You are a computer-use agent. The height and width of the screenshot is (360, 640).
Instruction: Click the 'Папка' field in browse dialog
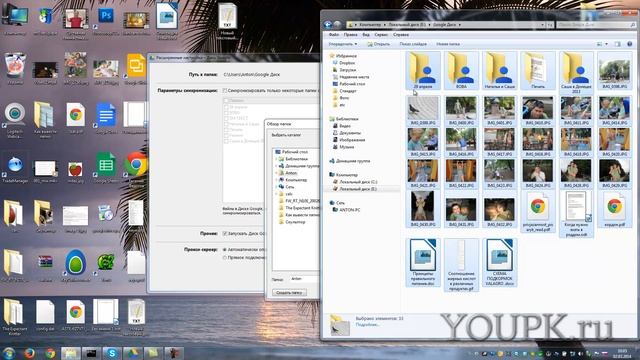coord(304,279)
